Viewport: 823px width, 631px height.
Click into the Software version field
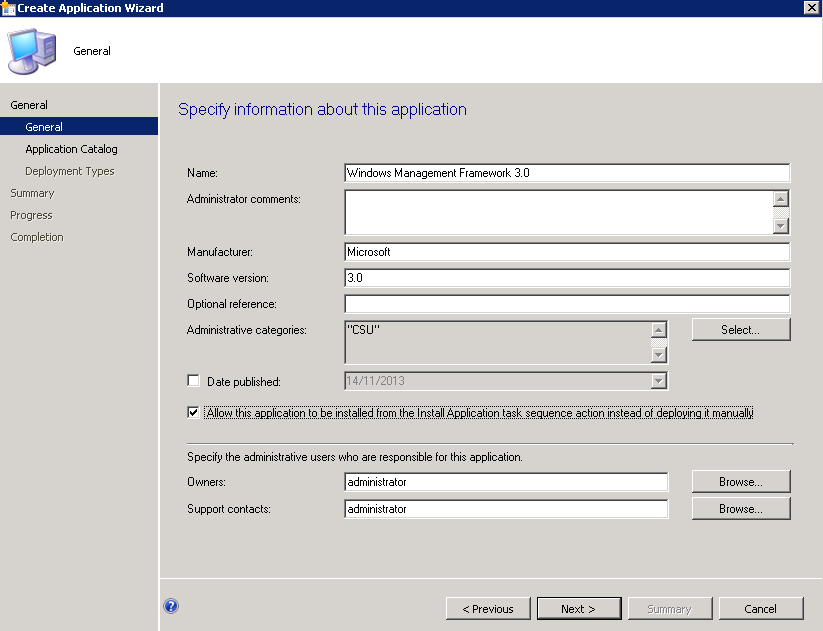tap(567, 278)
